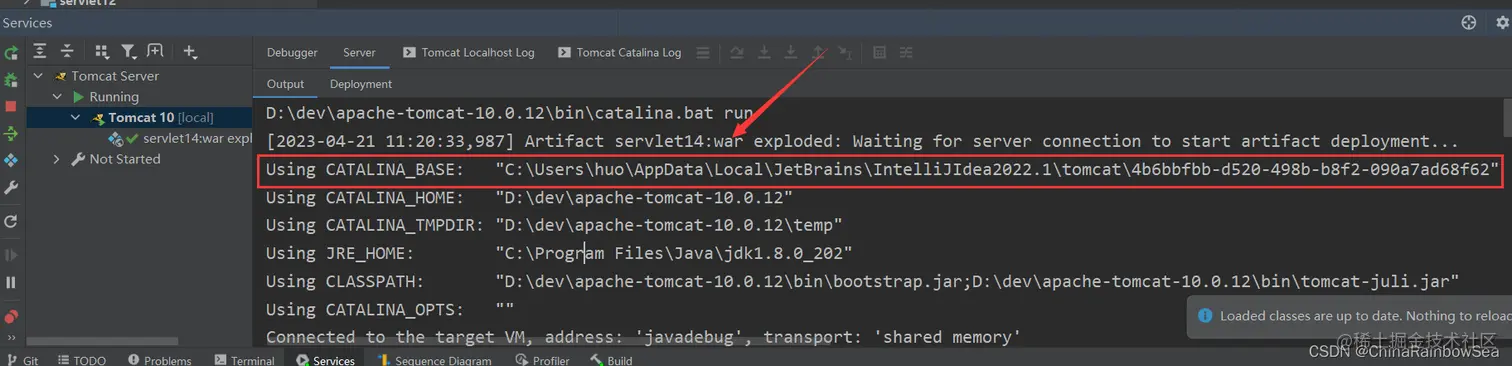Click the 'Loaded classes are up to date' notification
Viewport: 1512px width, 366px height.
coord(1350,316)
